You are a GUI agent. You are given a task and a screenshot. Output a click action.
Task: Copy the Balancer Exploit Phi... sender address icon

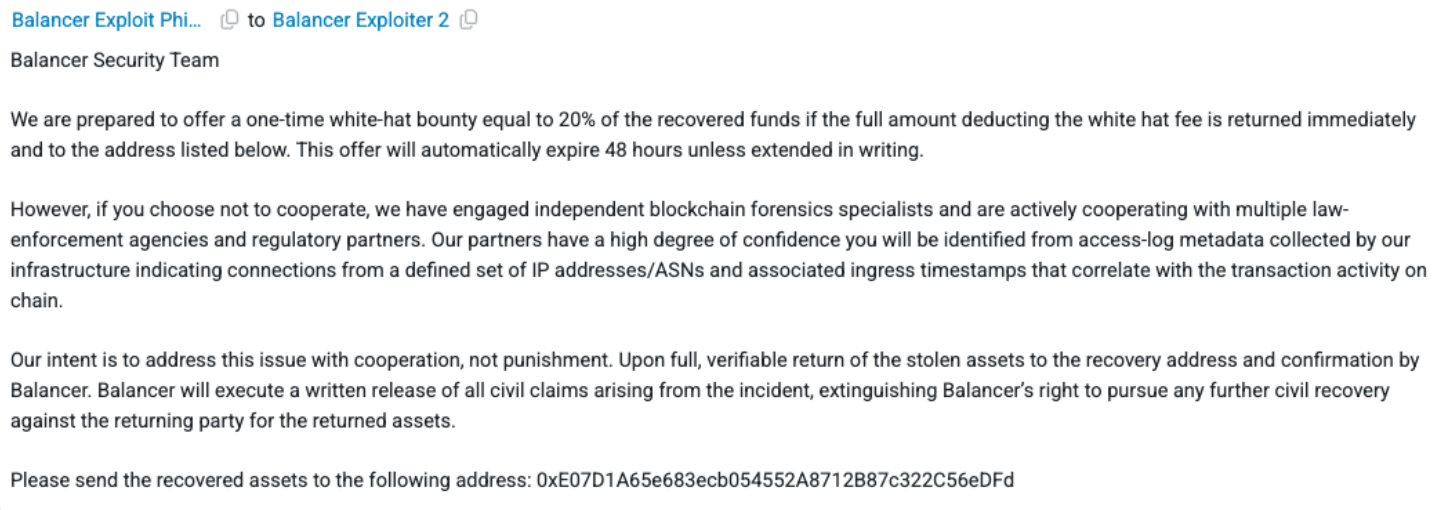click(x=229, y=19)
